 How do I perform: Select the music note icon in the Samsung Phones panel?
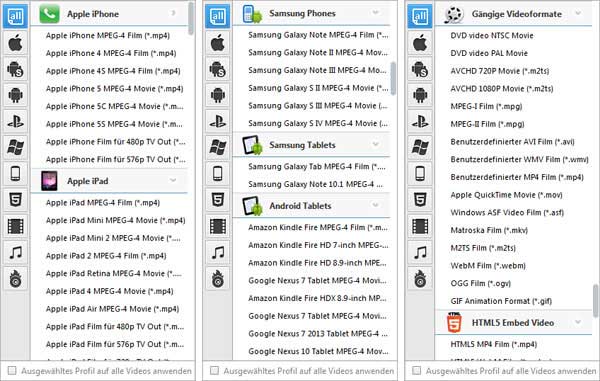pos(218,252)
